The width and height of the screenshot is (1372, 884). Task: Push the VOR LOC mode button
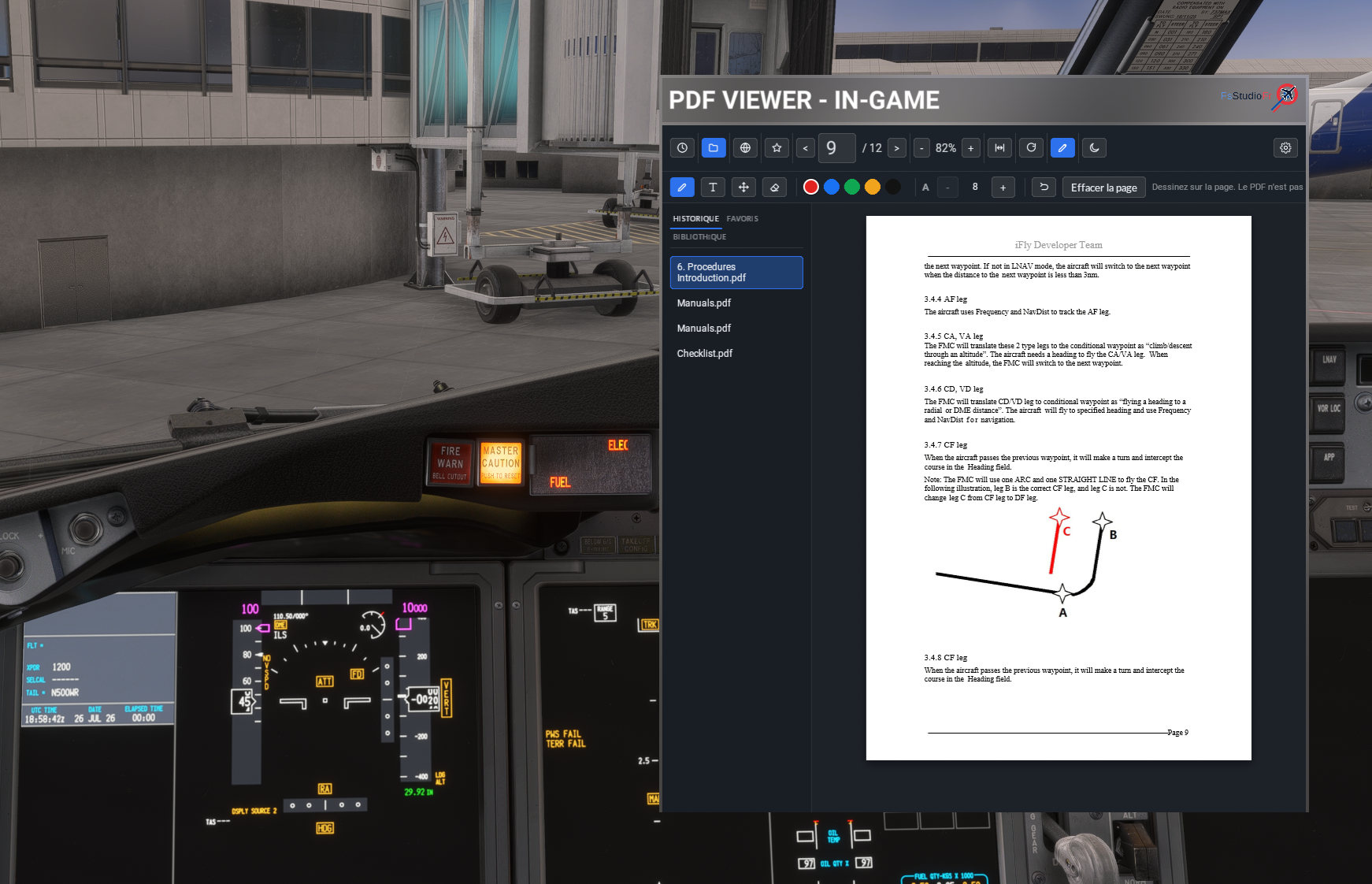point(1329,409)
